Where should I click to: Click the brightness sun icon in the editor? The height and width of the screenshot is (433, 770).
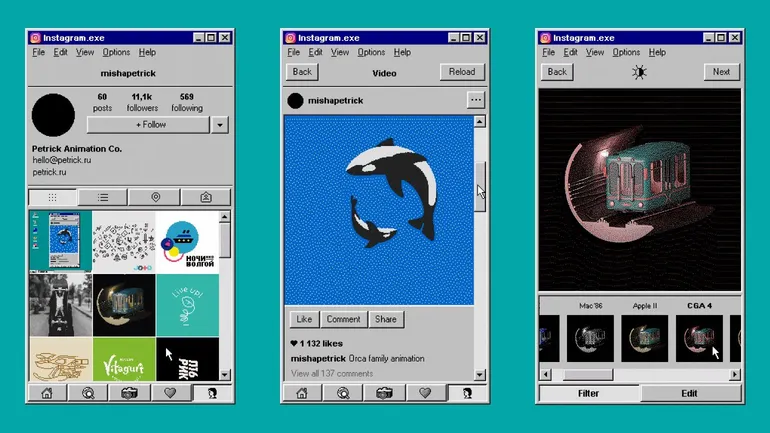tap(639, 72)
